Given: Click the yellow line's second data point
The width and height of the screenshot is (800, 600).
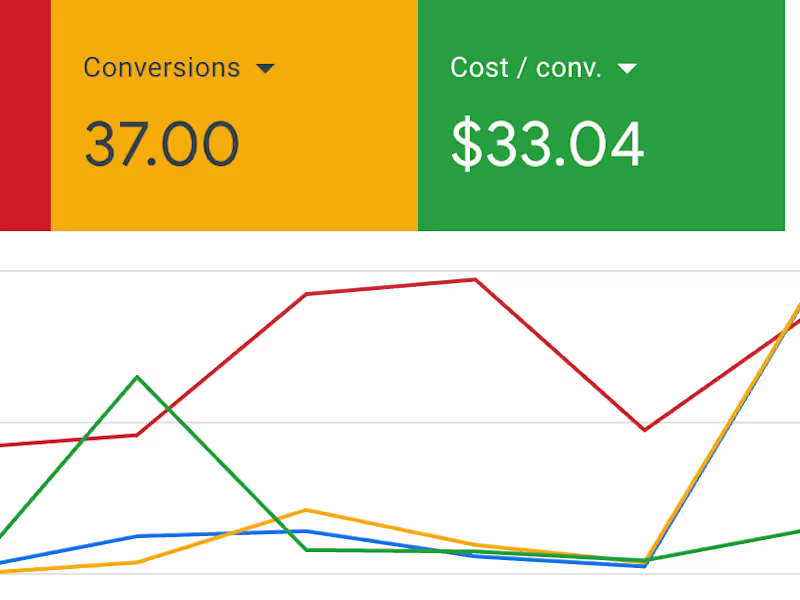Looking at the screenshot, I should click(x=138, y=562).
